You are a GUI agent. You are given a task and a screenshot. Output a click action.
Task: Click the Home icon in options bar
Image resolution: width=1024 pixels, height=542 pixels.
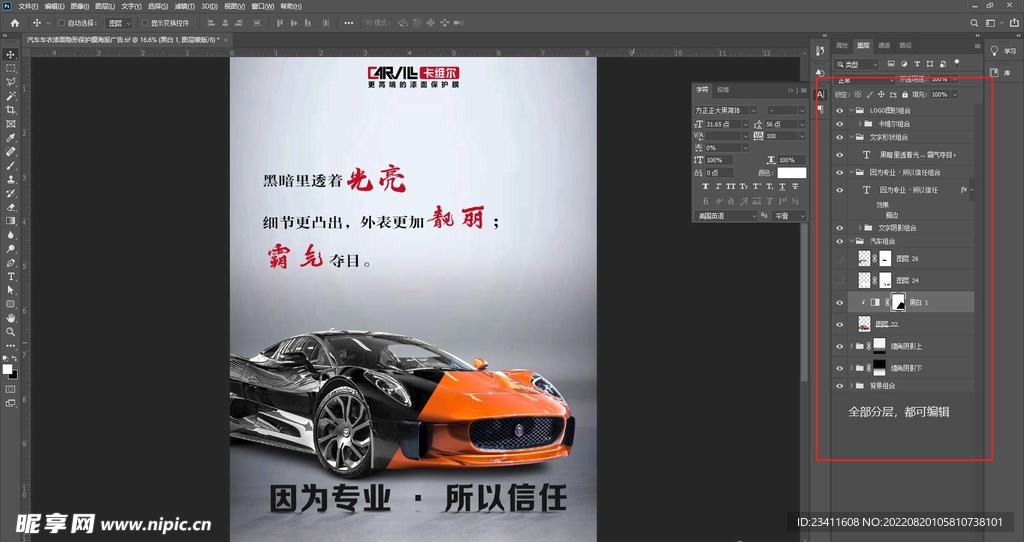pyautogui.click(x=14, y=23)
